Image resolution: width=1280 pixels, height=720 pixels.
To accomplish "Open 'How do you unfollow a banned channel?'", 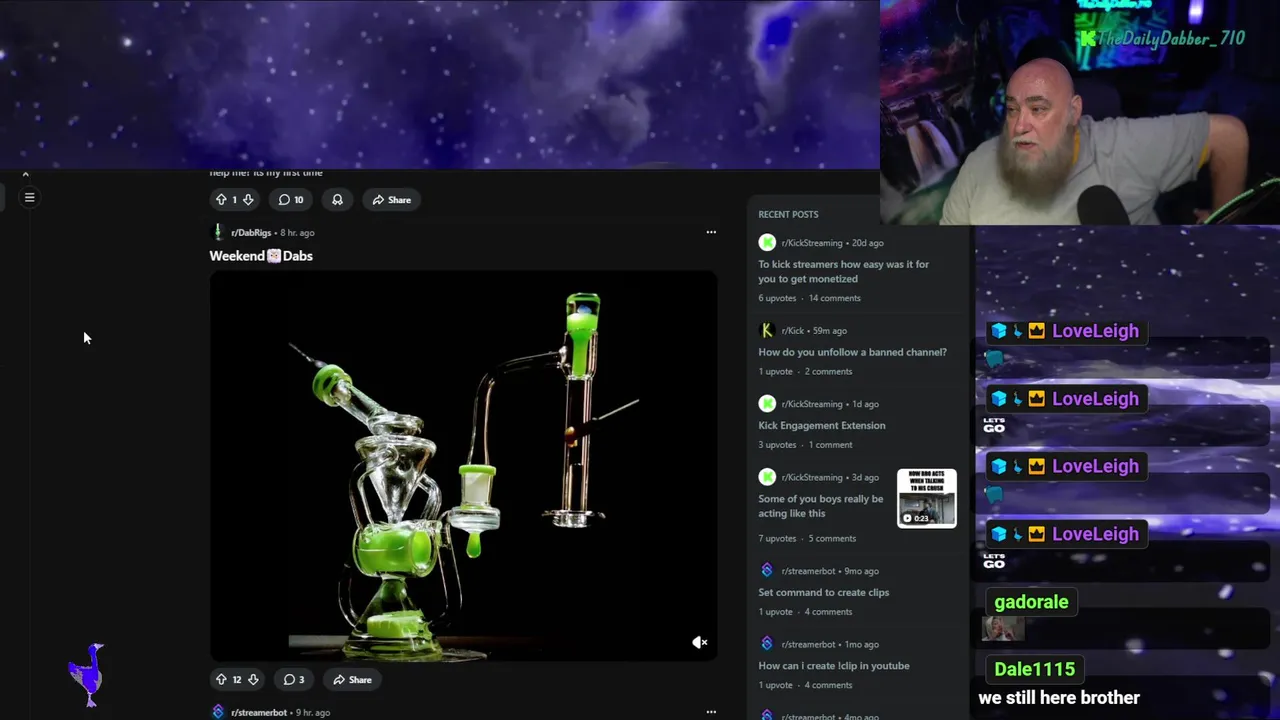I will 852,352.
